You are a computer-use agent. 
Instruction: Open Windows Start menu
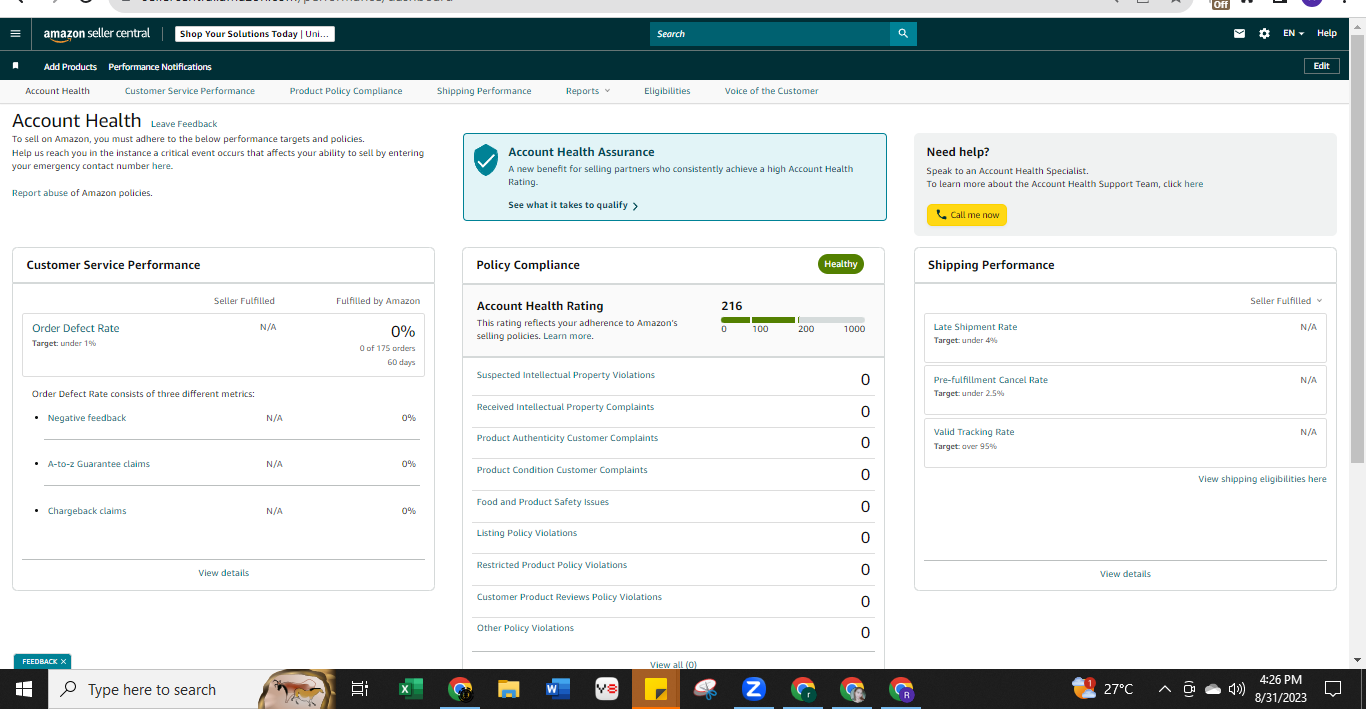24,689
